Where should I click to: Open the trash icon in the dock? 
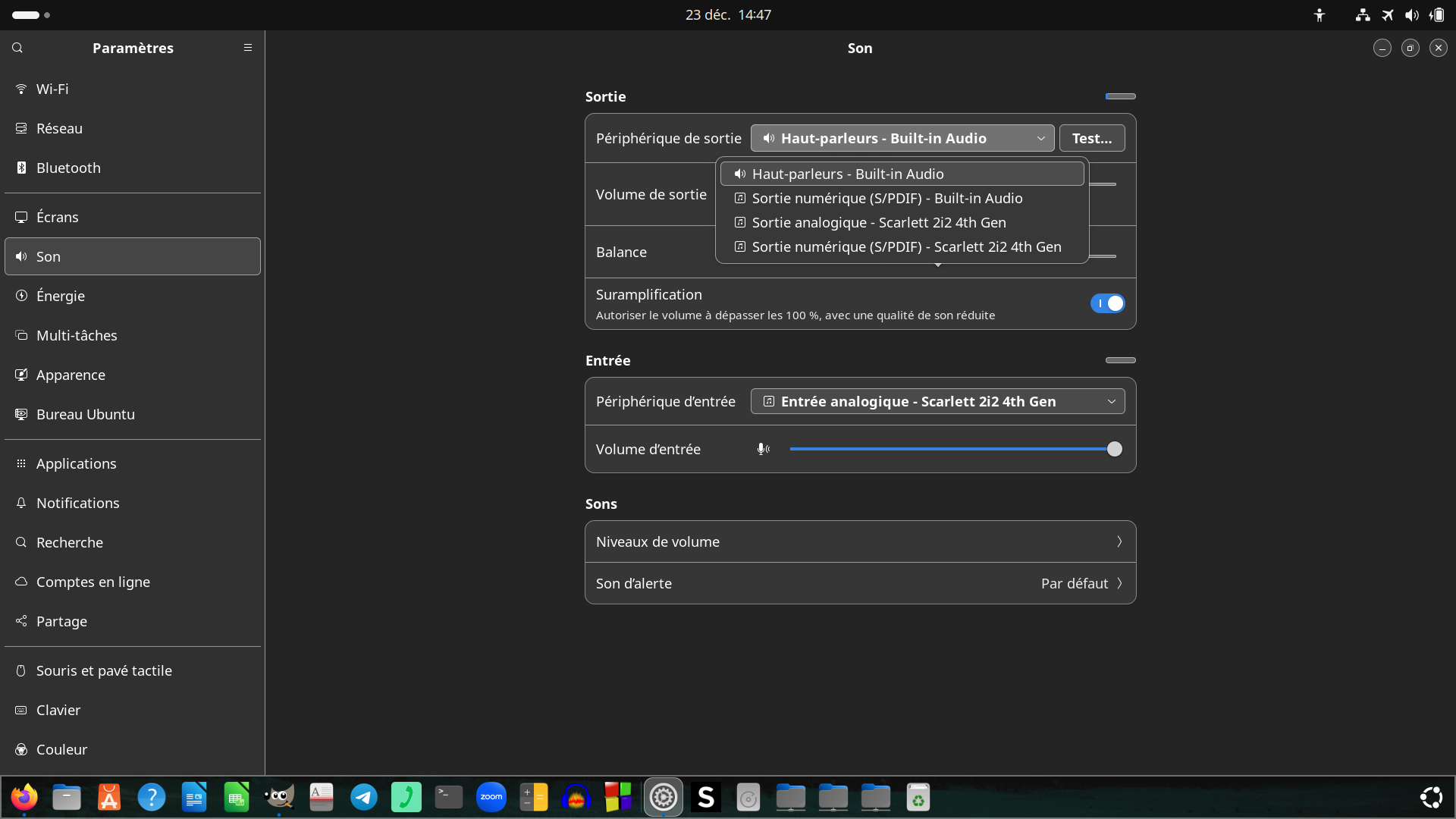918,797
